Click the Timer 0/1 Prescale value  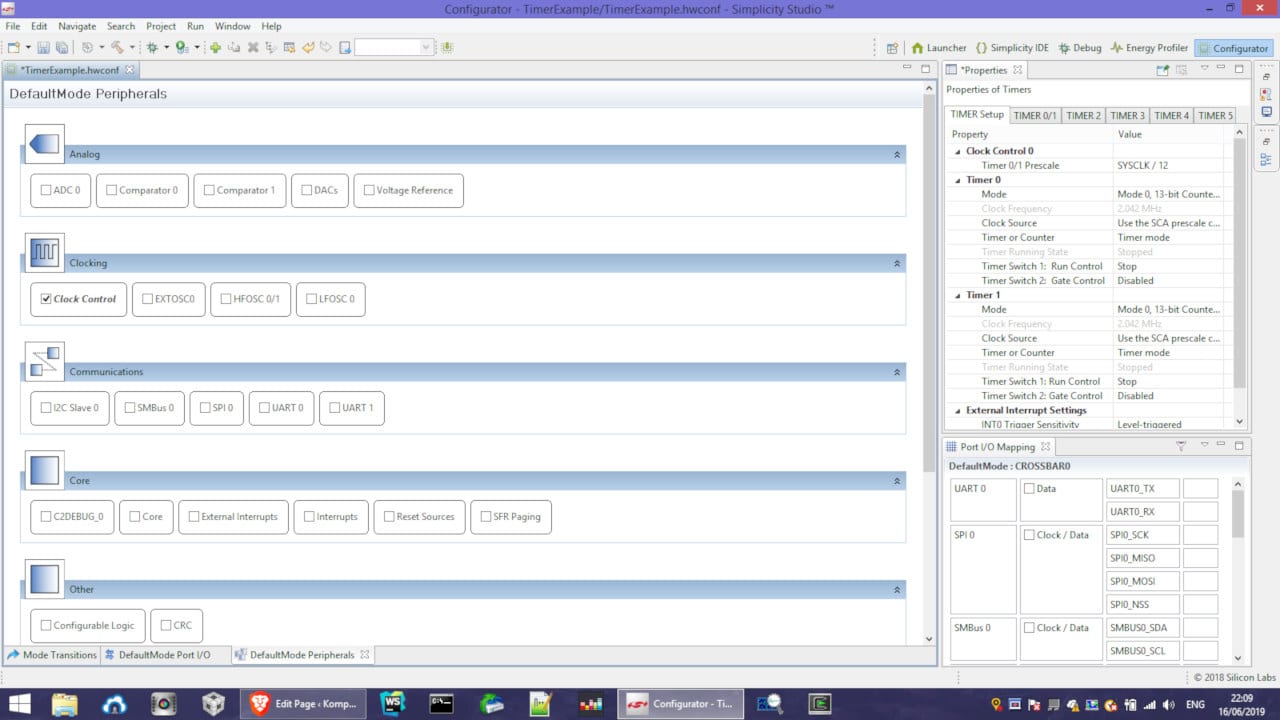(x=1168, y=166)
